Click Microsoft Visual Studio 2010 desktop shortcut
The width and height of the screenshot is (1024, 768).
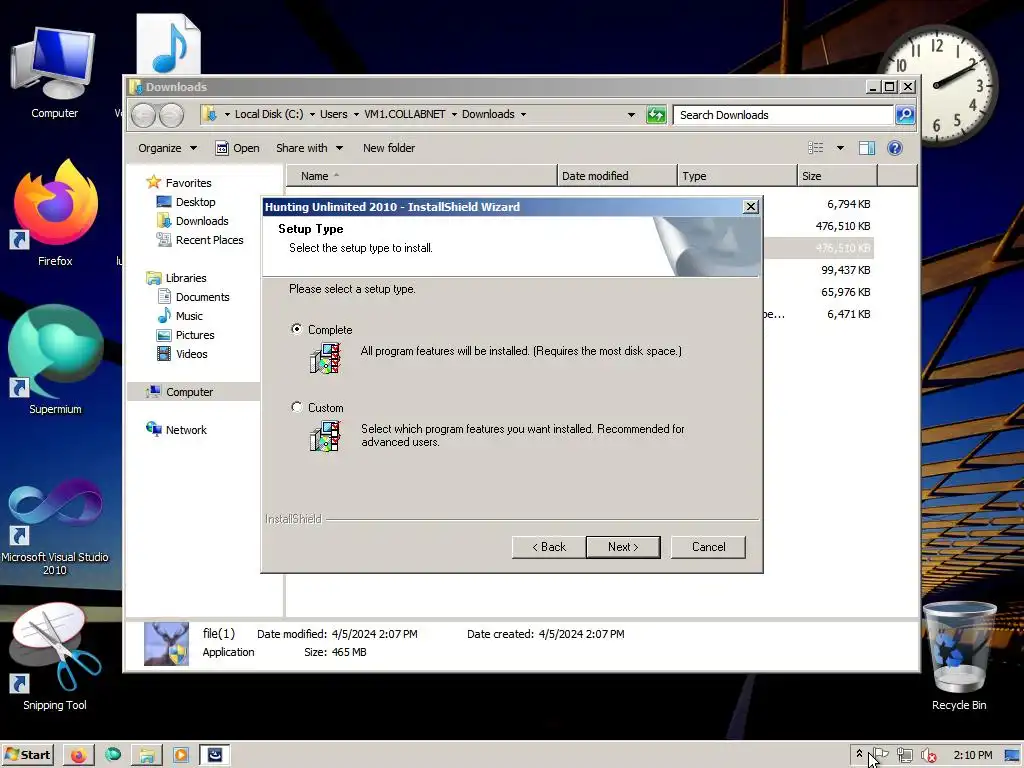(55, 528)
